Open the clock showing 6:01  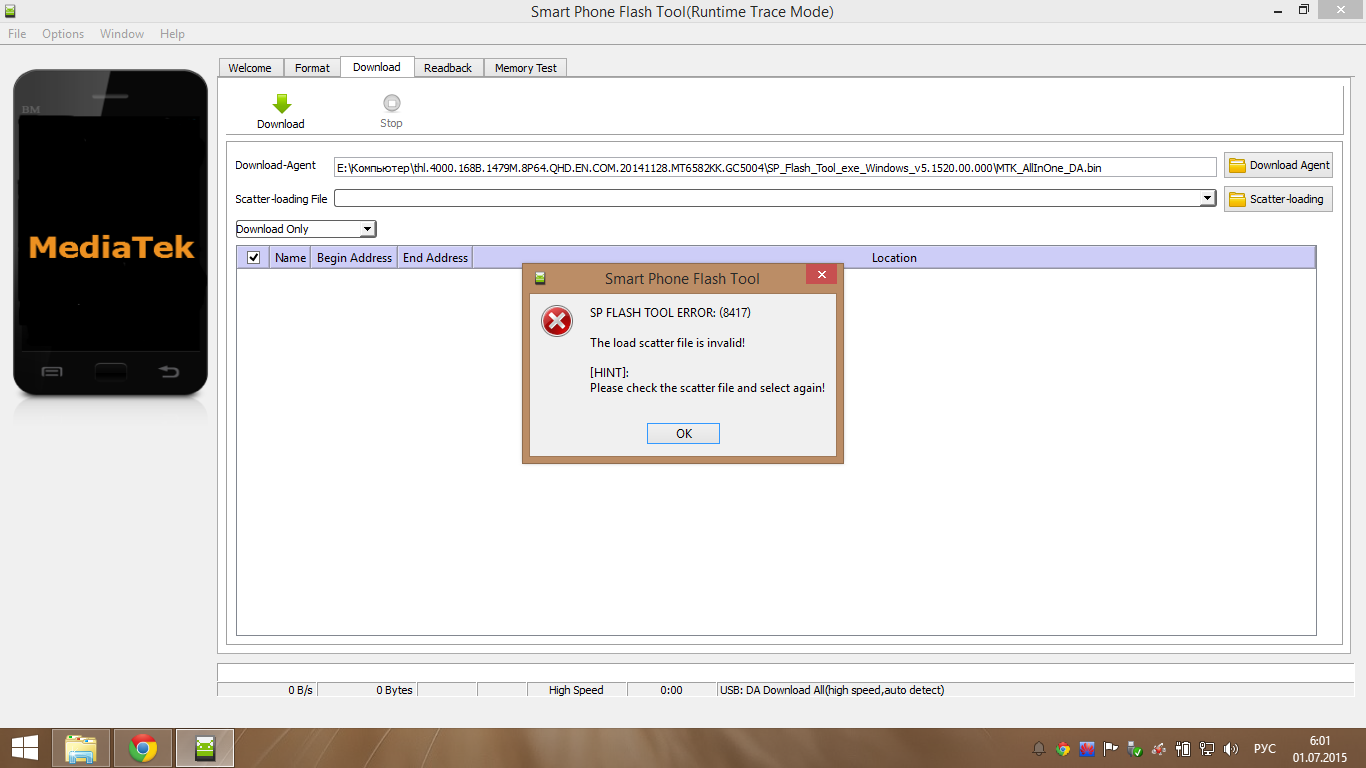tap(1318, 748)
